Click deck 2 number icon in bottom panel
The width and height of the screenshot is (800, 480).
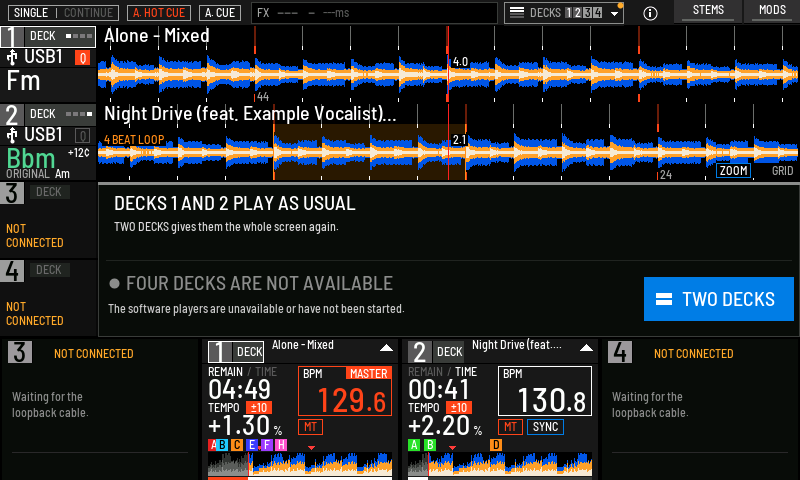click(x=420, y=352)
